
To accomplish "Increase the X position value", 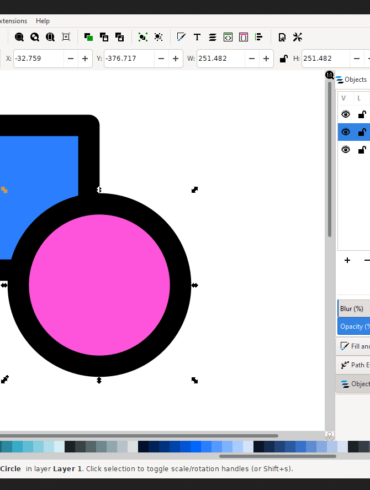I will pyautogui.click(x=85, y=59).
